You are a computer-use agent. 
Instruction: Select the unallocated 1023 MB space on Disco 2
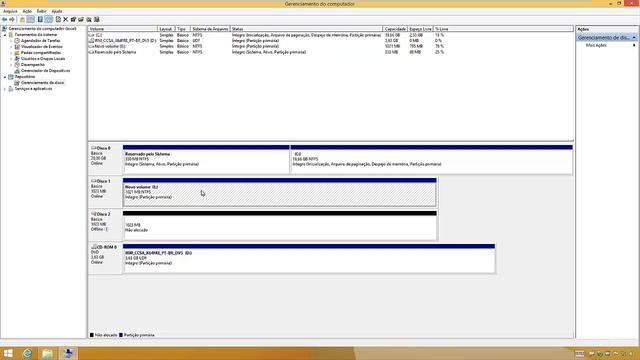280,225
